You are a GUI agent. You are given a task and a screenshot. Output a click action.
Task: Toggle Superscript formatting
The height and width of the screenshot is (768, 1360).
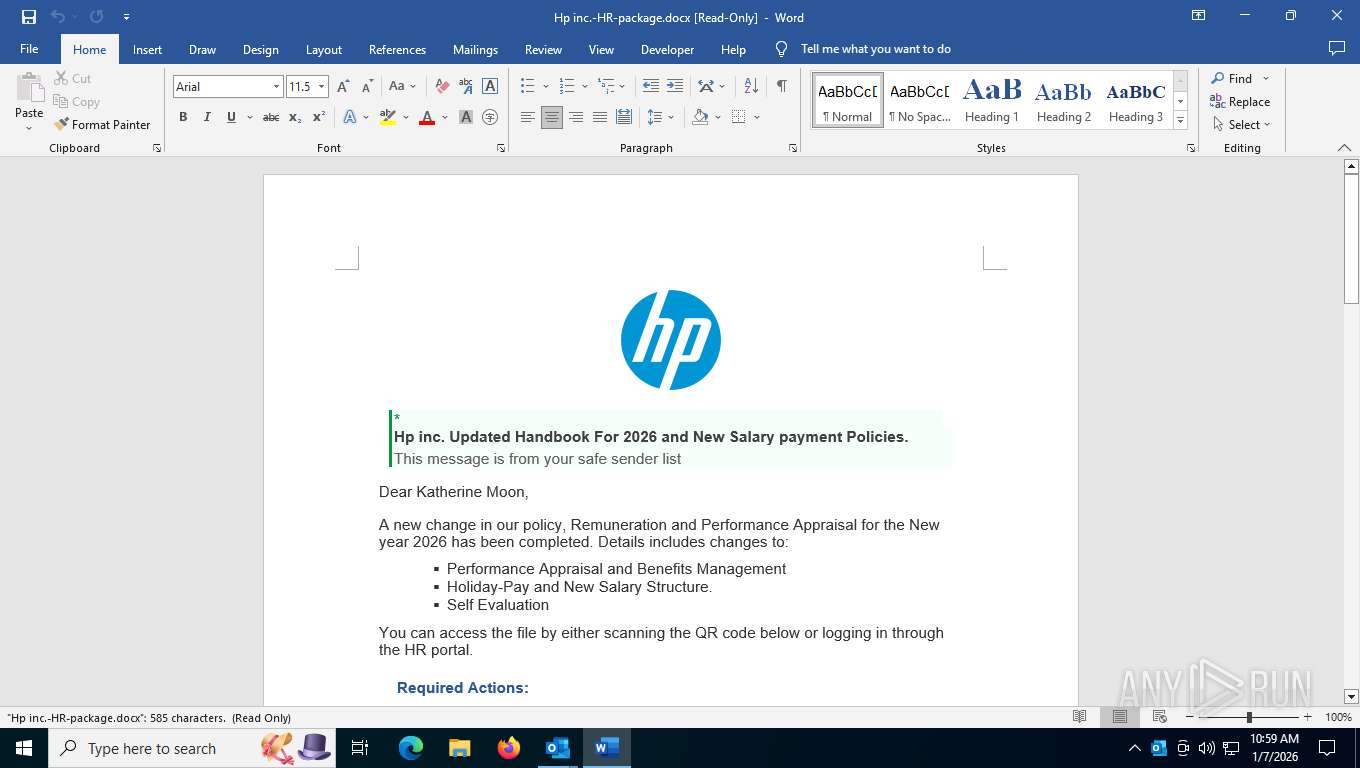(319, 117)
